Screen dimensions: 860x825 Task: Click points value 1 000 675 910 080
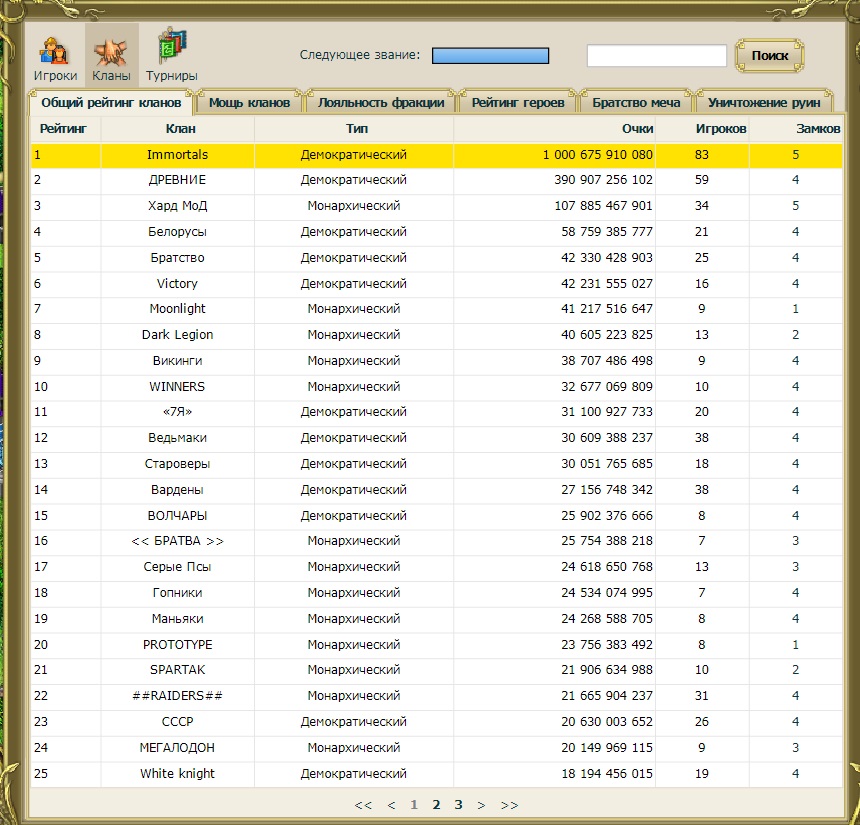coord(598,155)
